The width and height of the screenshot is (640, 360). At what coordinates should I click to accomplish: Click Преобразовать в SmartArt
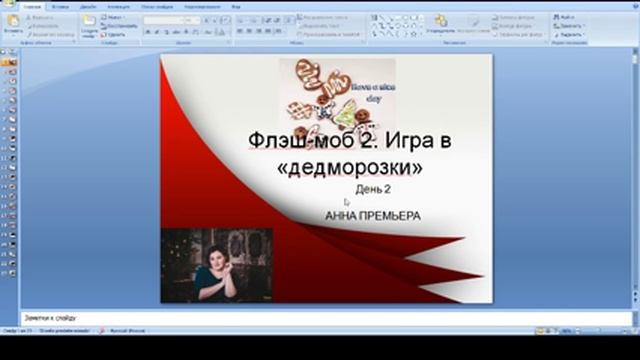pyautogui.click(x=330, y=35)
